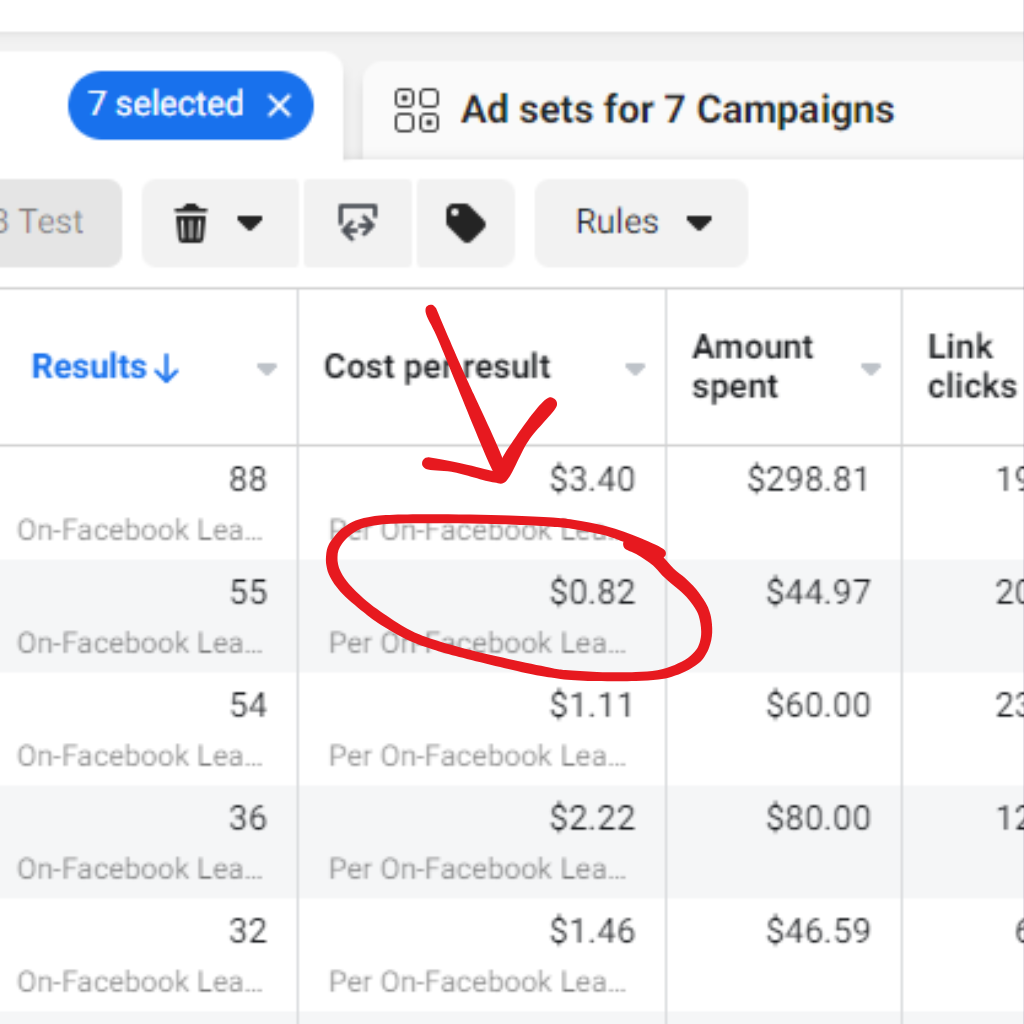This screenshot has height=1024, width=1024.
Task: Click the $2.22 cost per result cell
Action: (x=592, y=818)
